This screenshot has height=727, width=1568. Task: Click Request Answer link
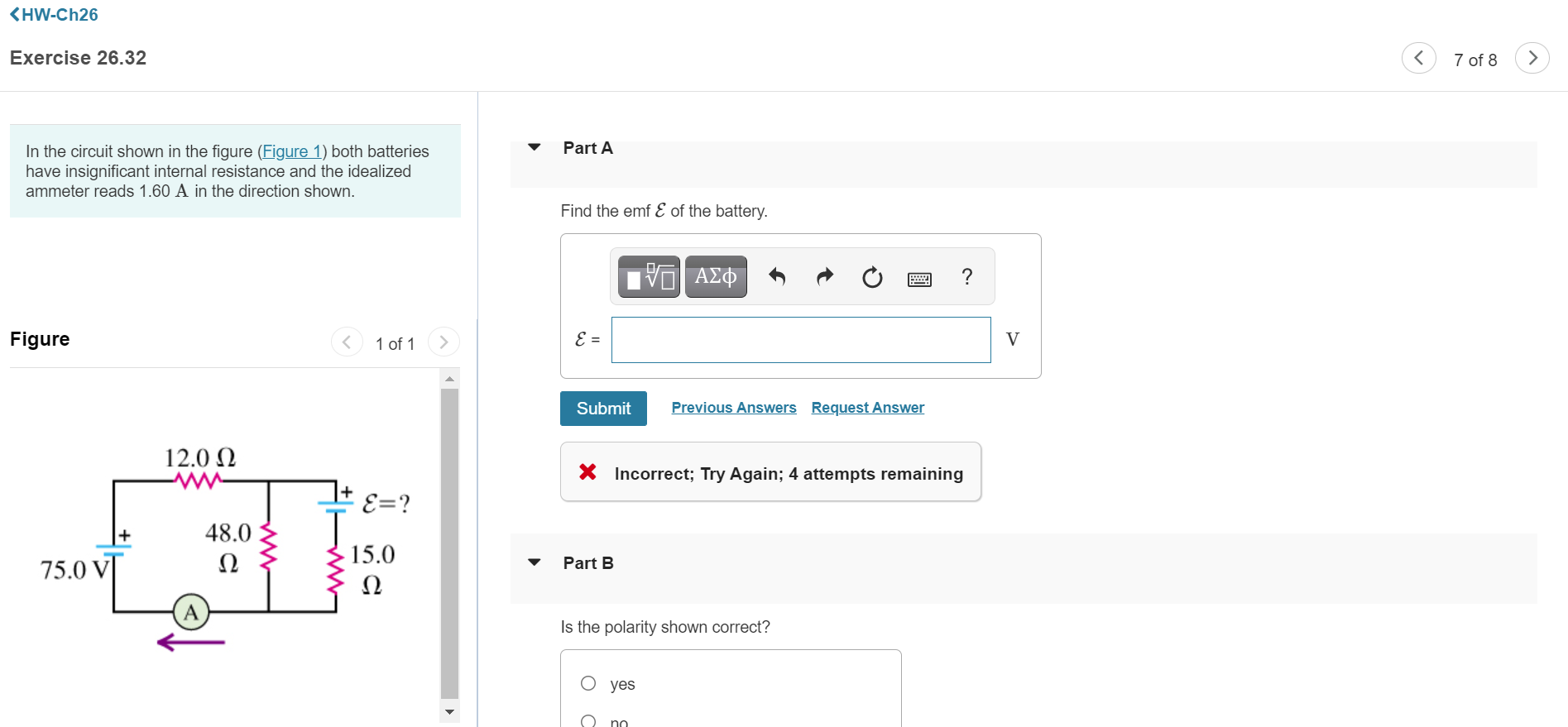[868, 408]
